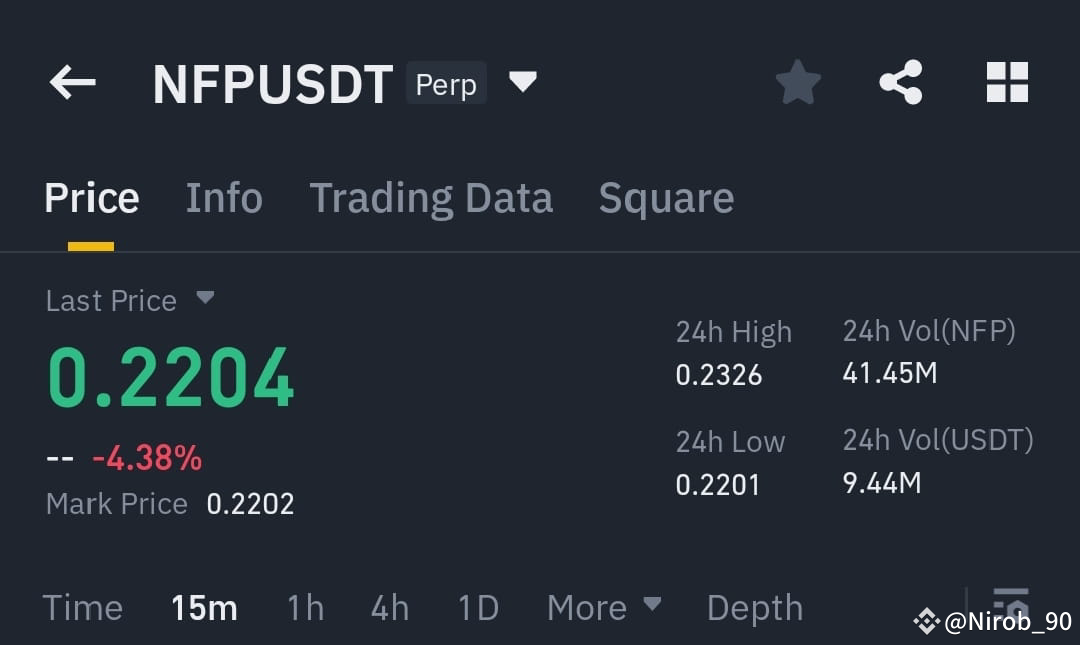Select the Price tab
The image size is (1080, 645).
92,198
